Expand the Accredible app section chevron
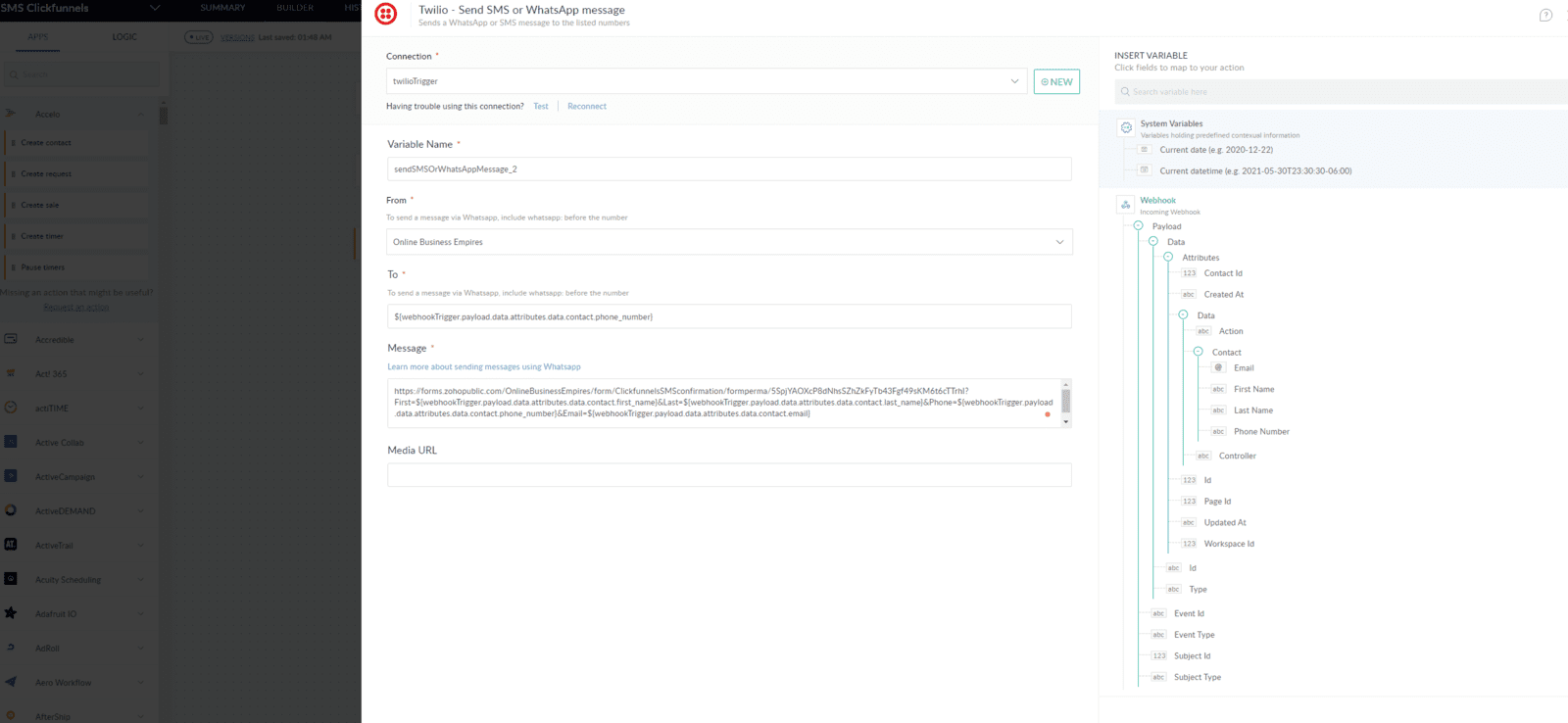This screenshot has height=723, width=1568. (141, 340)
